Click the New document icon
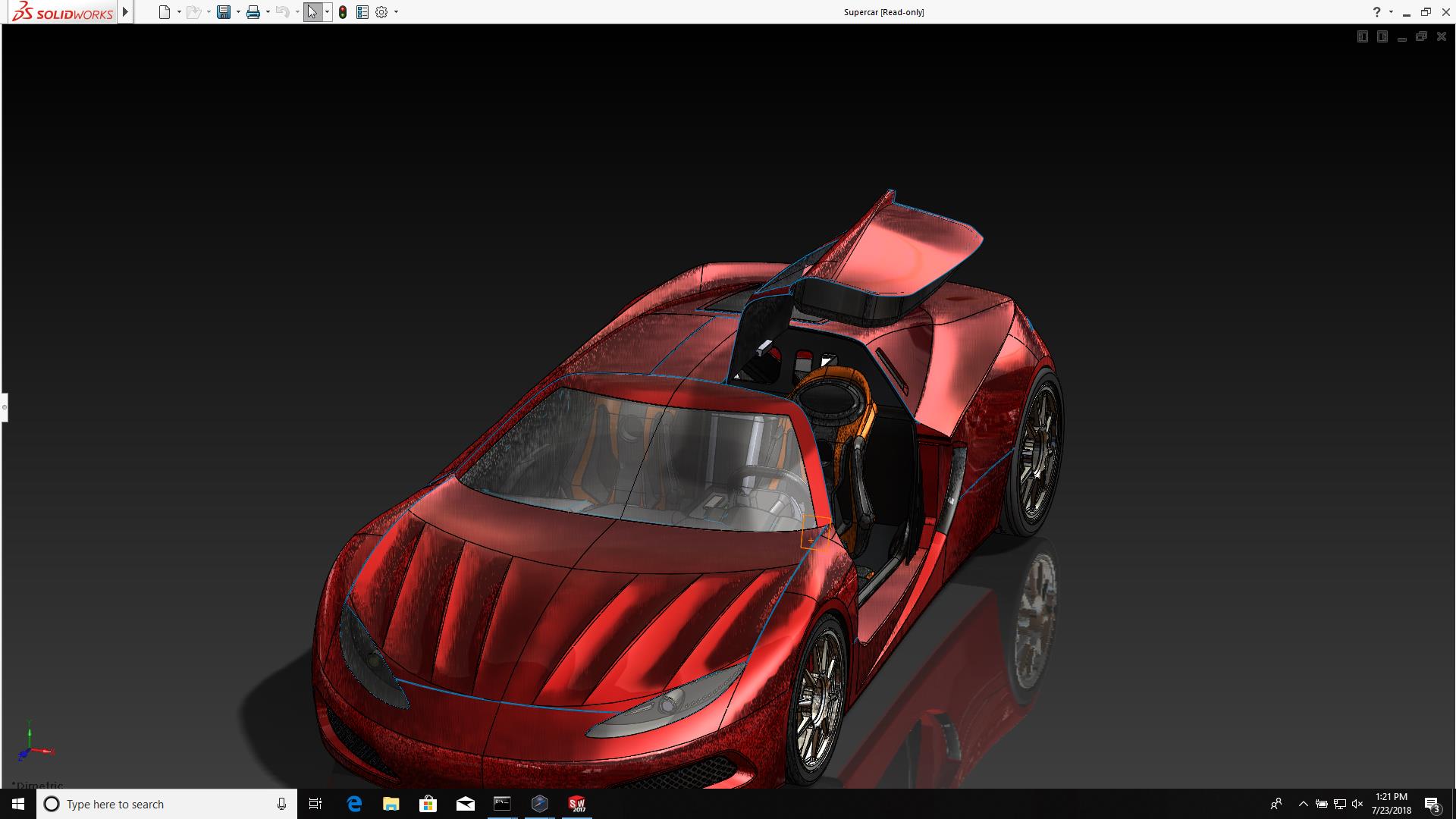The height and width of the screenshot is (819, 1456). point(164,12)
